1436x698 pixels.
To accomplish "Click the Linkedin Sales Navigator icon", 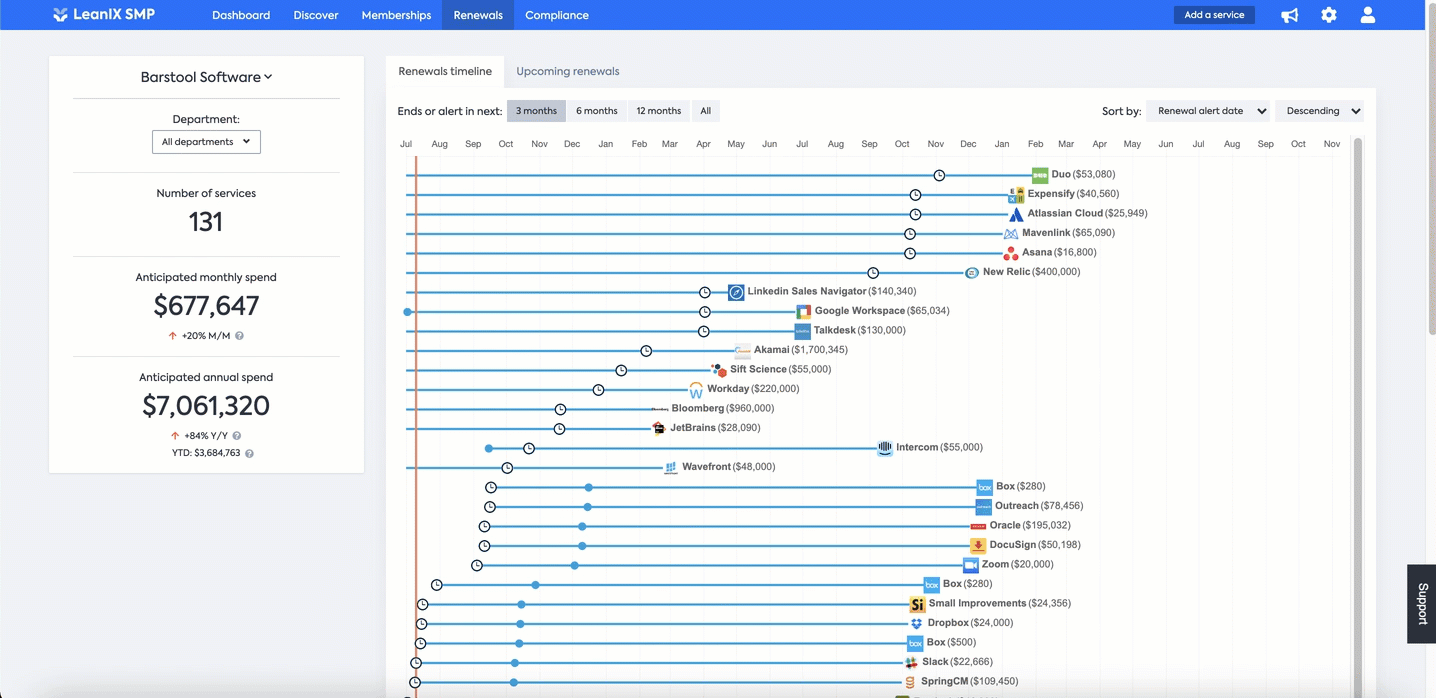I will point(736,292).
